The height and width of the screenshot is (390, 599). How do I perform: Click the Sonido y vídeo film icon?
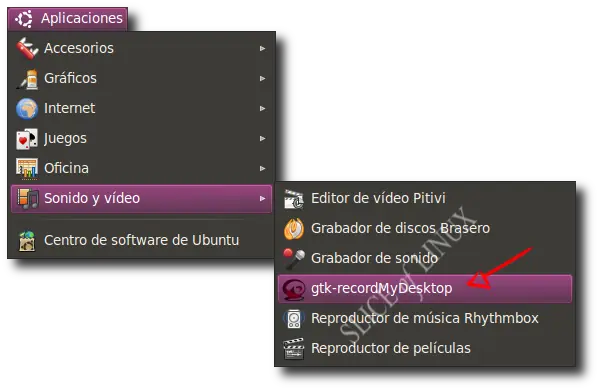click(x=28, y=199)
